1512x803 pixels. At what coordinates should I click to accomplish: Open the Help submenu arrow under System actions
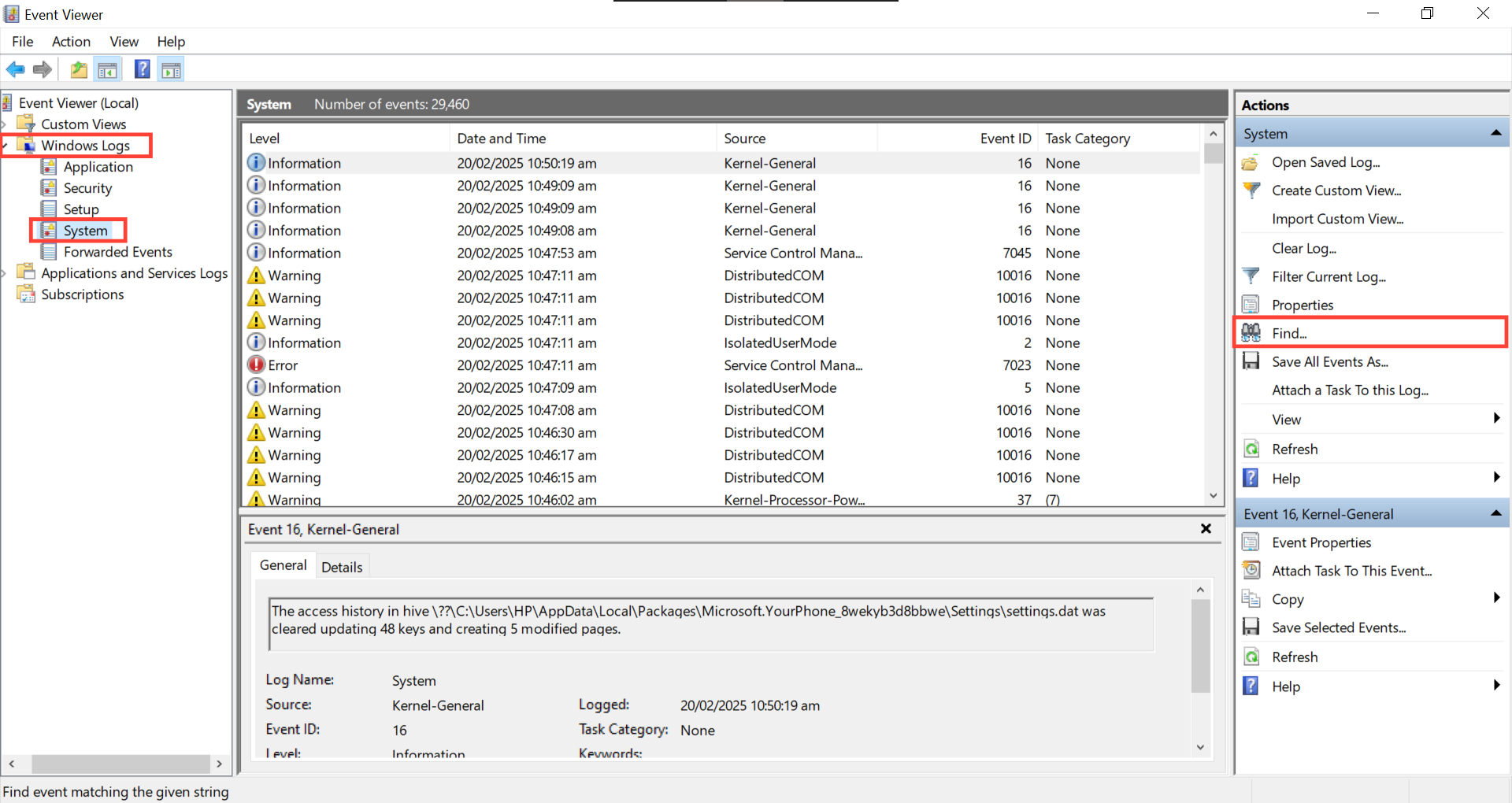(x=1496, y=478)
